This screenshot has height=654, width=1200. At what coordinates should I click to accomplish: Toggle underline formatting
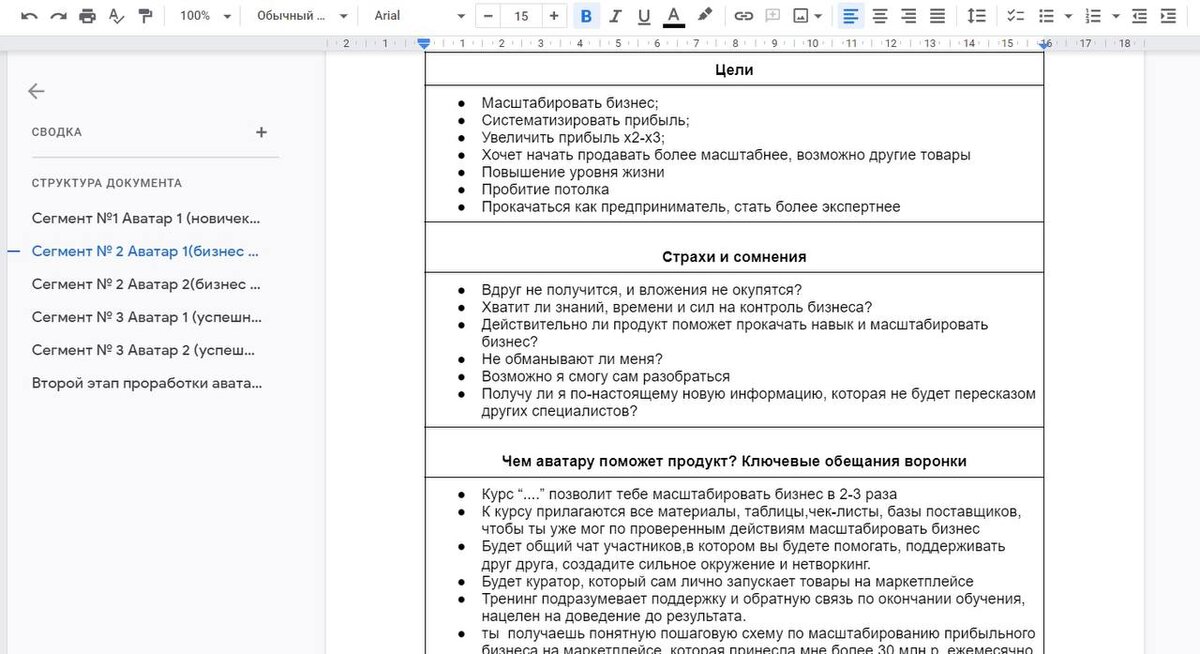pyautogui.click(x=644, y=15)
